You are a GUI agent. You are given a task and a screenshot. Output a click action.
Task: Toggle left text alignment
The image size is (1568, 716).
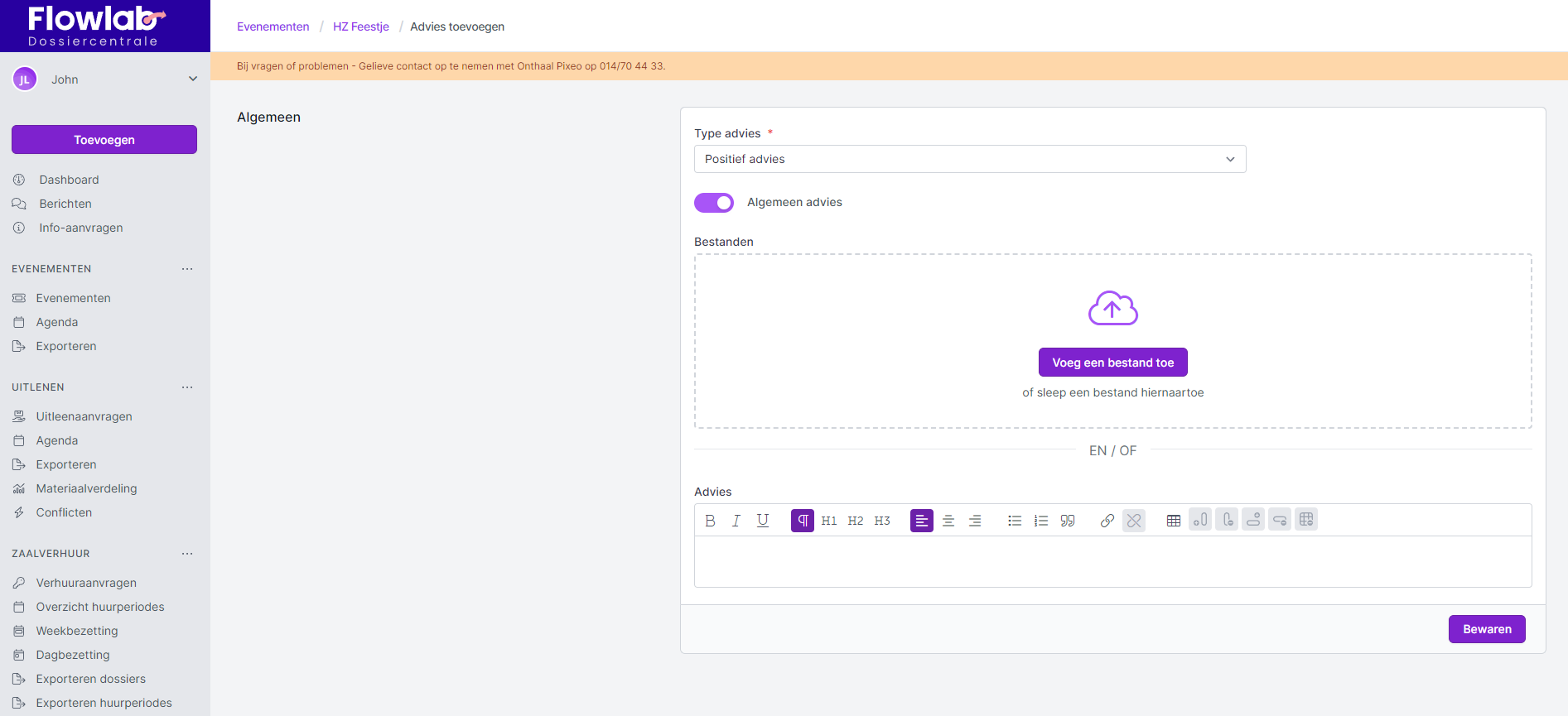pyautogui.click(x=922, y=521)
